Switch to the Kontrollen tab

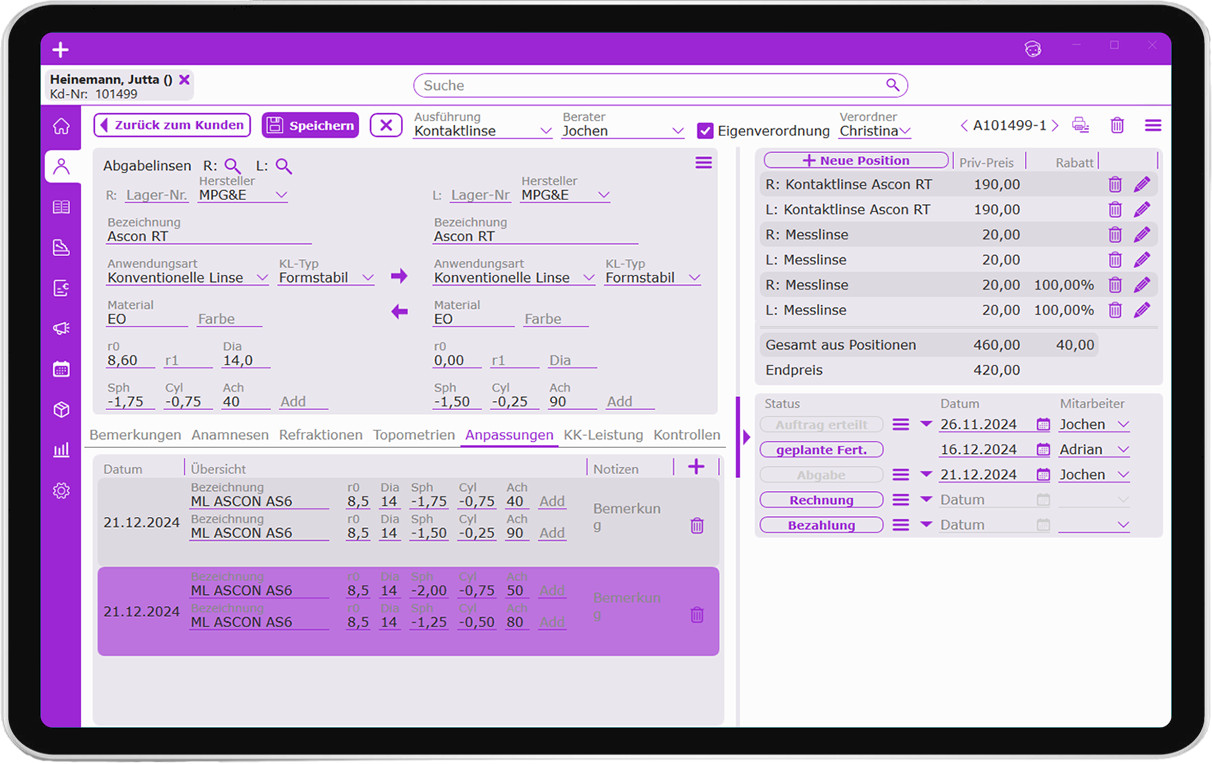tap(686, 435)
